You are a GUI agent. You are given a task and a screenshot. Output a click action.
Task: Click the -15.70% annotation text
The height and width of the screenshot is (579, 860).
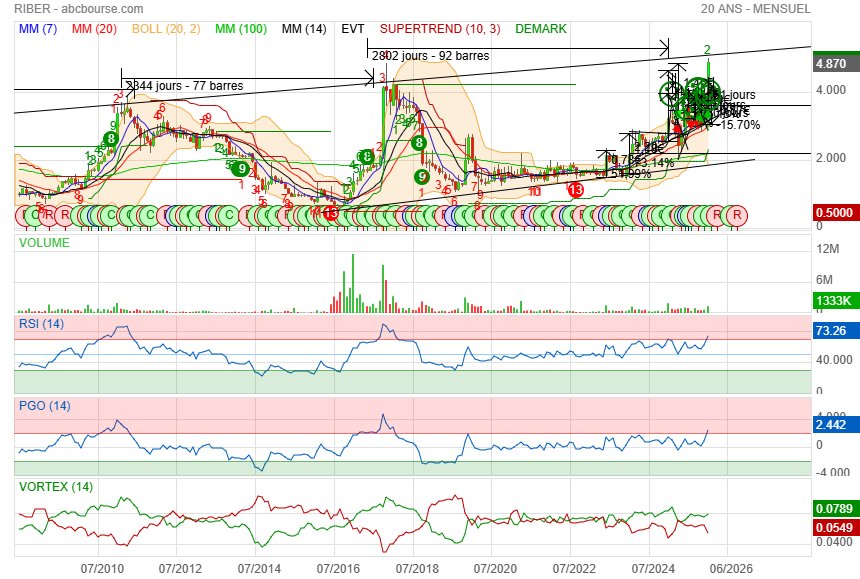[740, 125]
